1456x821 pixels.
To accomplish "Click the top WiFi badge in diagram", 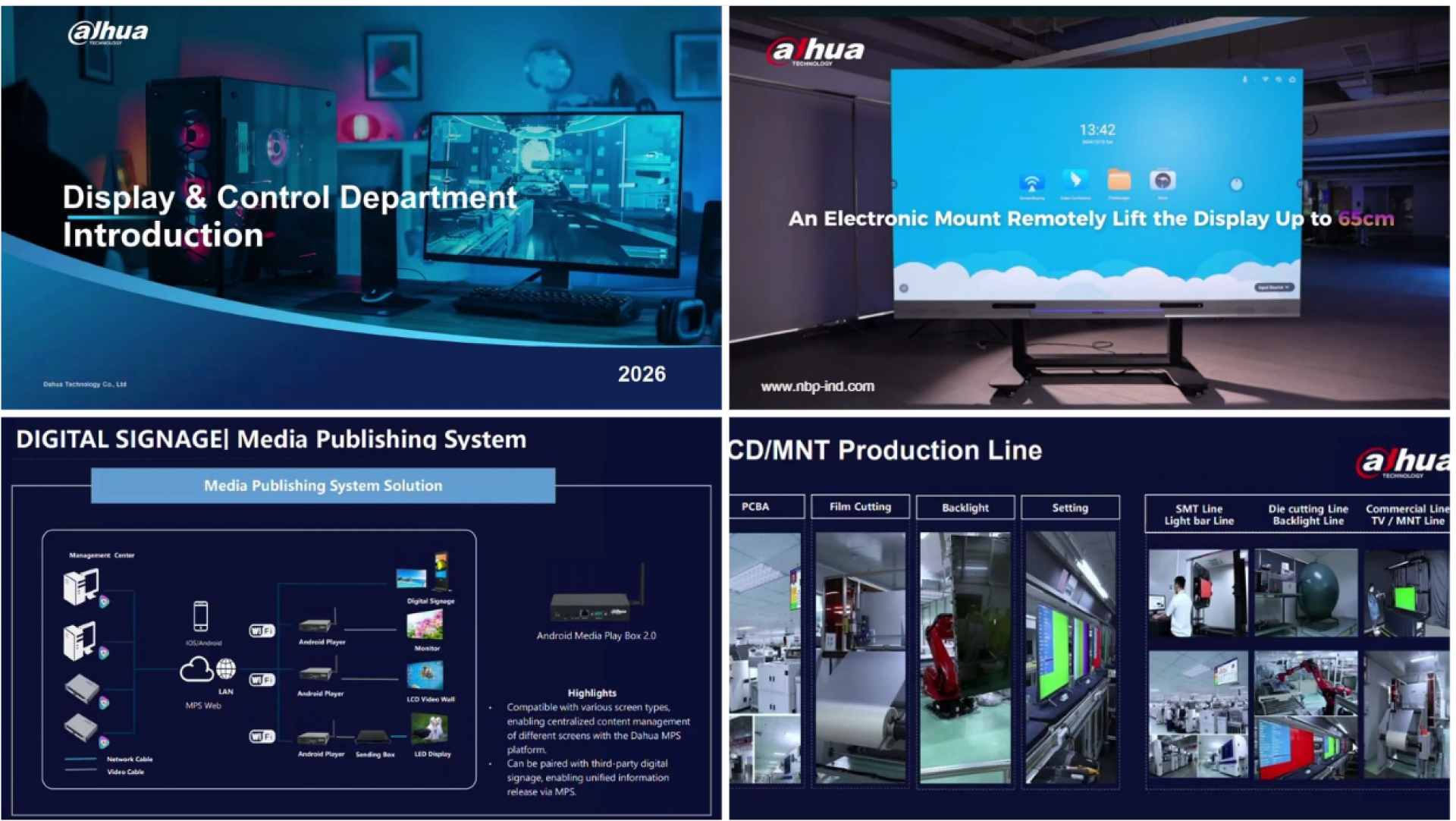I will (x=262, y=631).
